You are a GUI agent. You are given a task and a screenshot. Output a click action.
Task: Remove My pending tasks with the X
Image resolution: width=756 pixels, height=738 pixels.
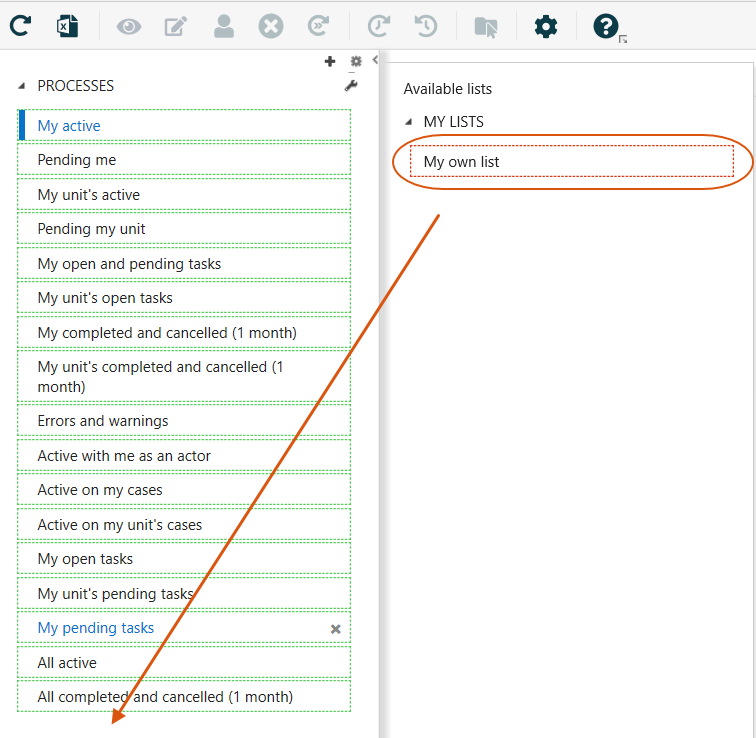click(336, 629)
